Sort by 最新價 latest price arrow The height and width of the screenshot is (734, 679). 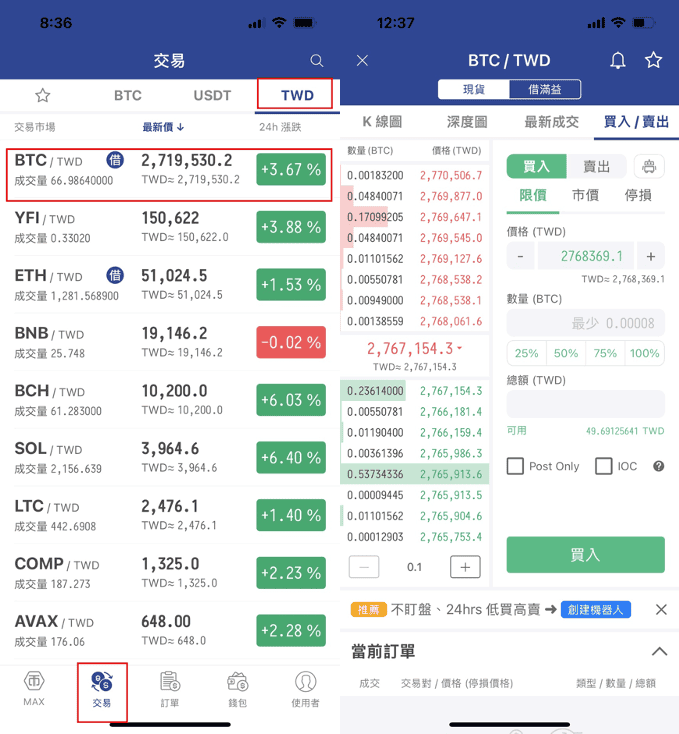[x=163, y=127]
